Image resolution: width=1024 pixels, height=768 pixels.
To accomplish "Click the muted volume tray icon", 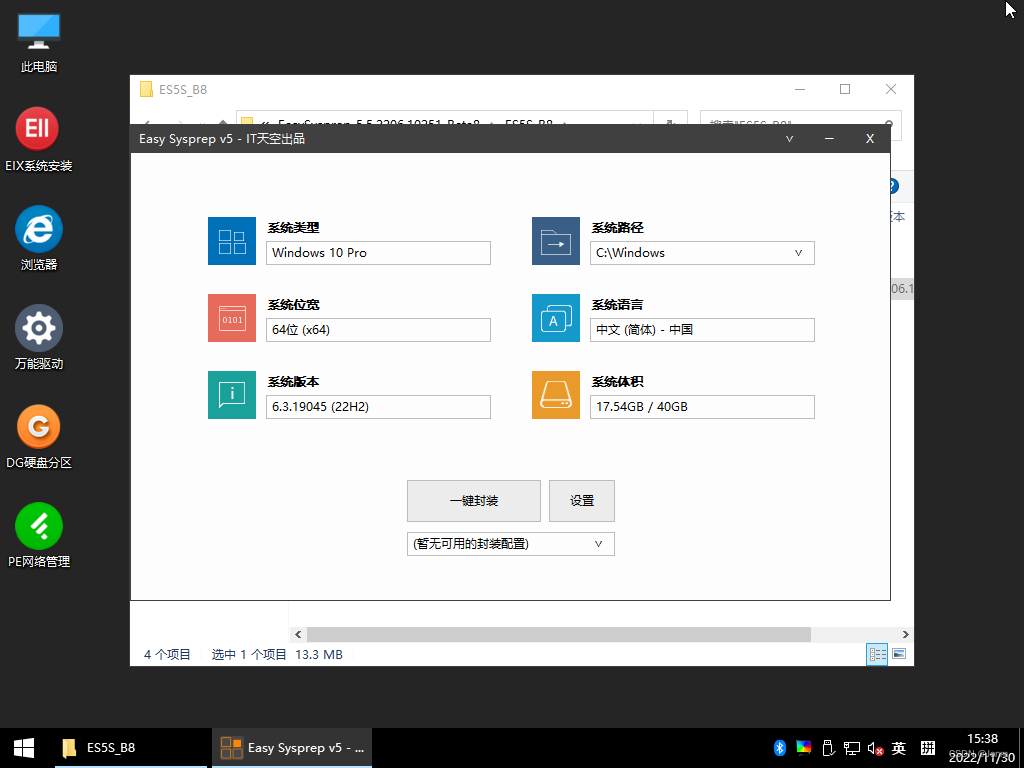I will [x=875, y=748].
